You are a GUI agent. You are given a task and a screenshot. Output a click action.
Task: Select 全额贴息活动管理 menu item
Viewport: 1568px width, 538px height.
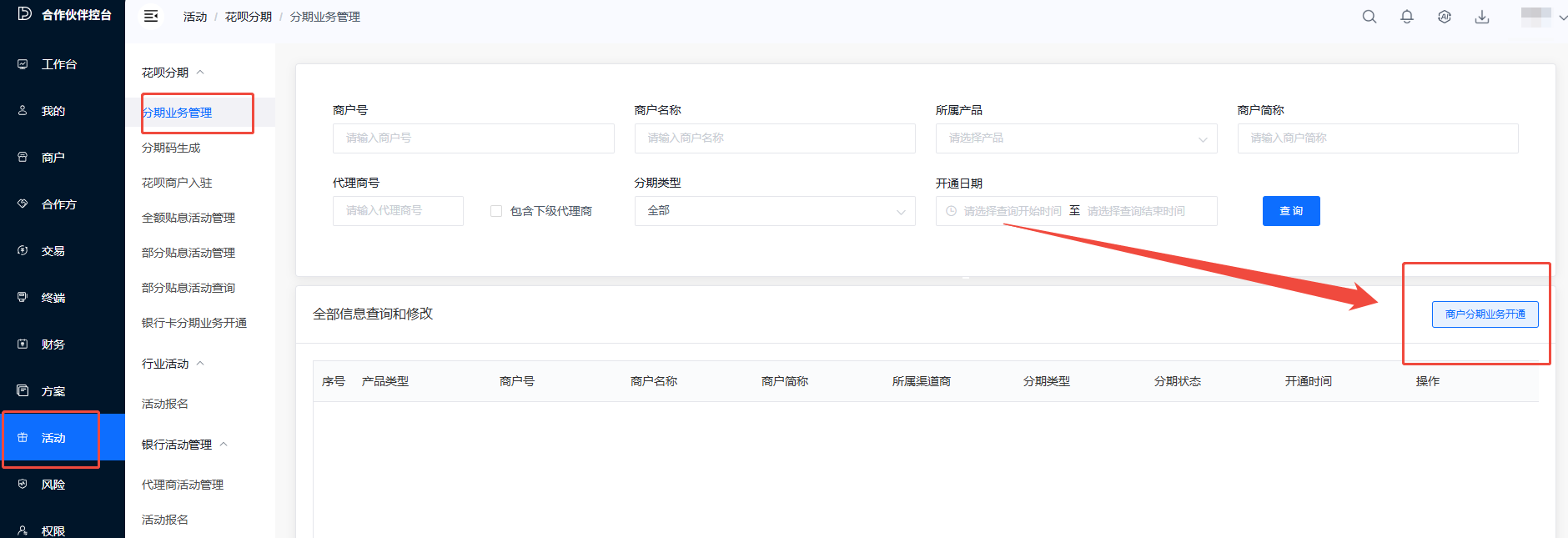pyautogui.click(x=188, y=218)
